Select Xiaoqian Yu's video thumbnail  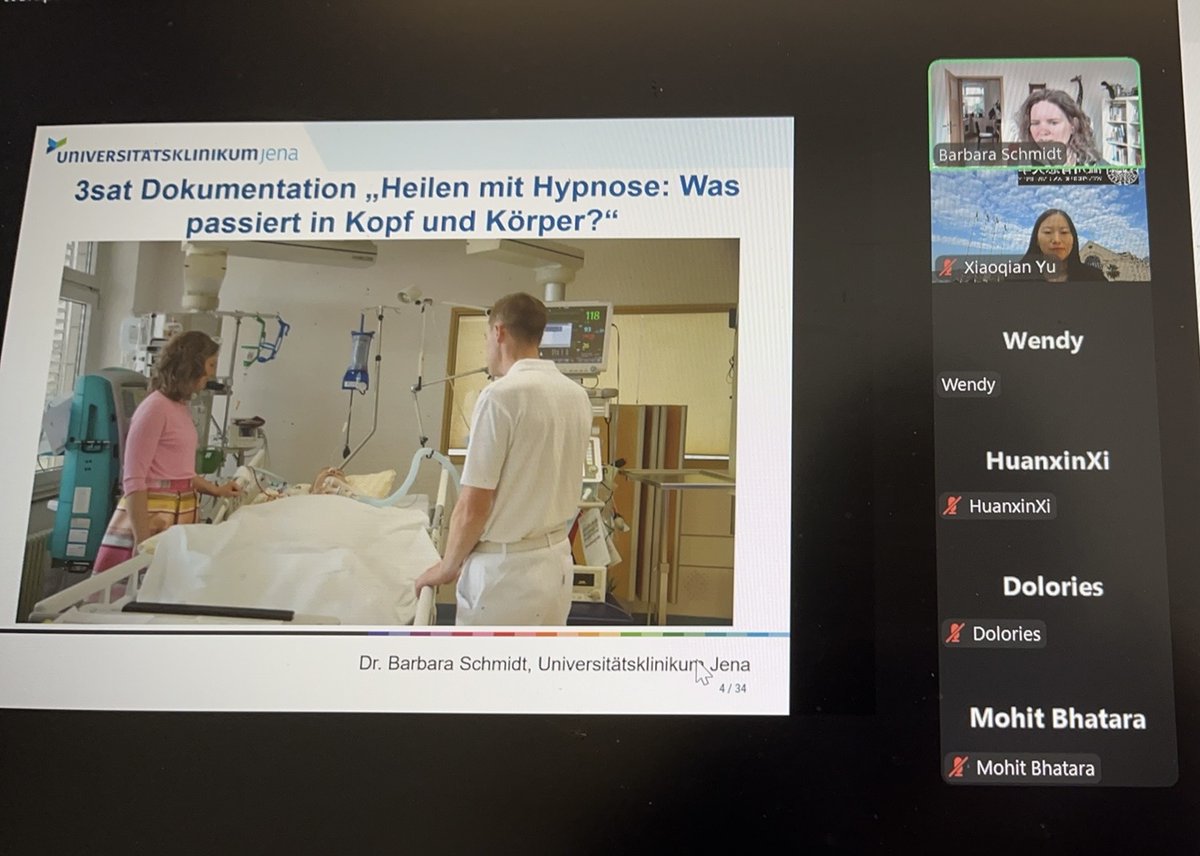[1040, 227]
